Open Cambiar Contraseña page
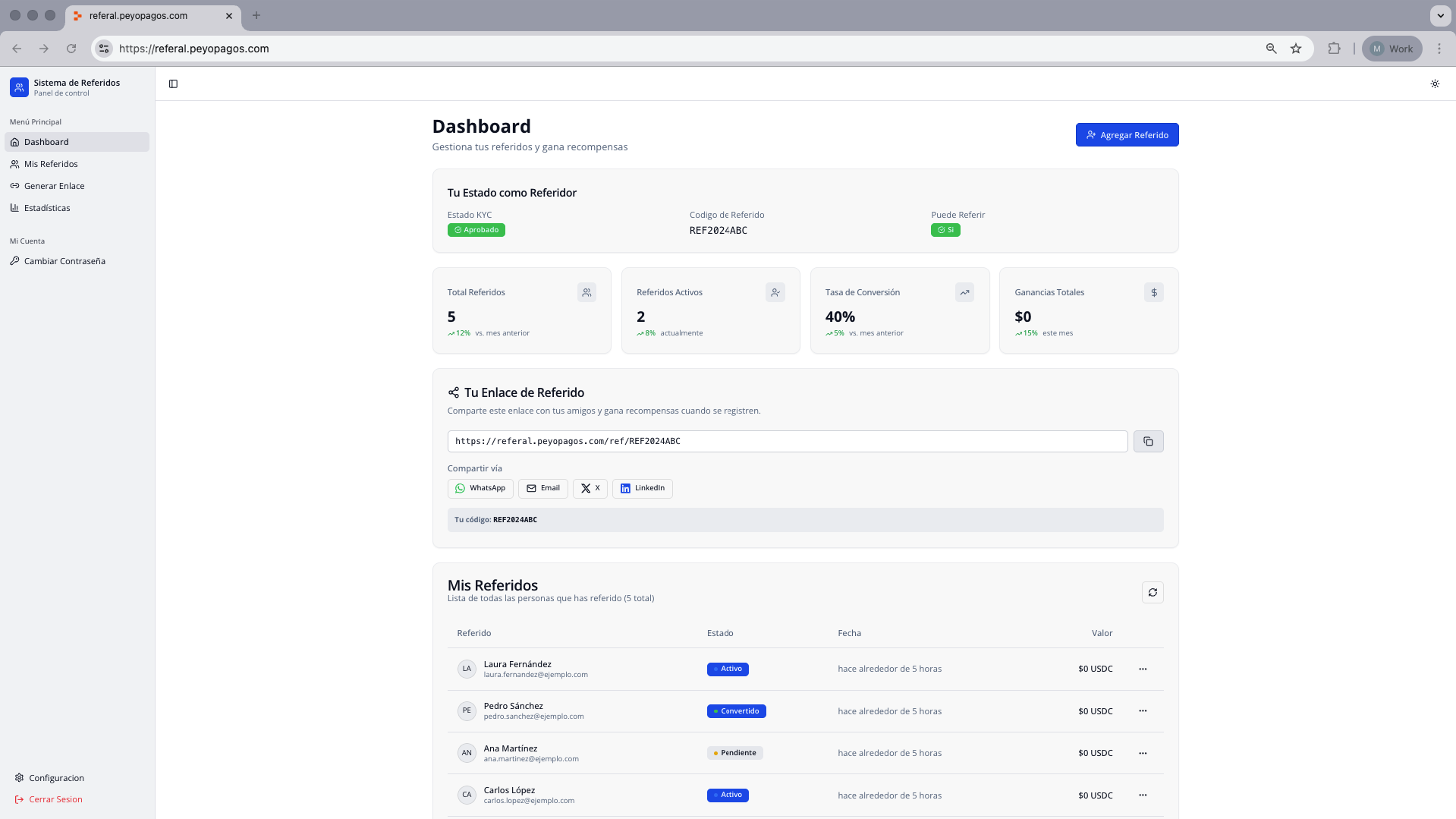Image resolution: width=1456 pixels, height=819 pixels. click(64, 261)
